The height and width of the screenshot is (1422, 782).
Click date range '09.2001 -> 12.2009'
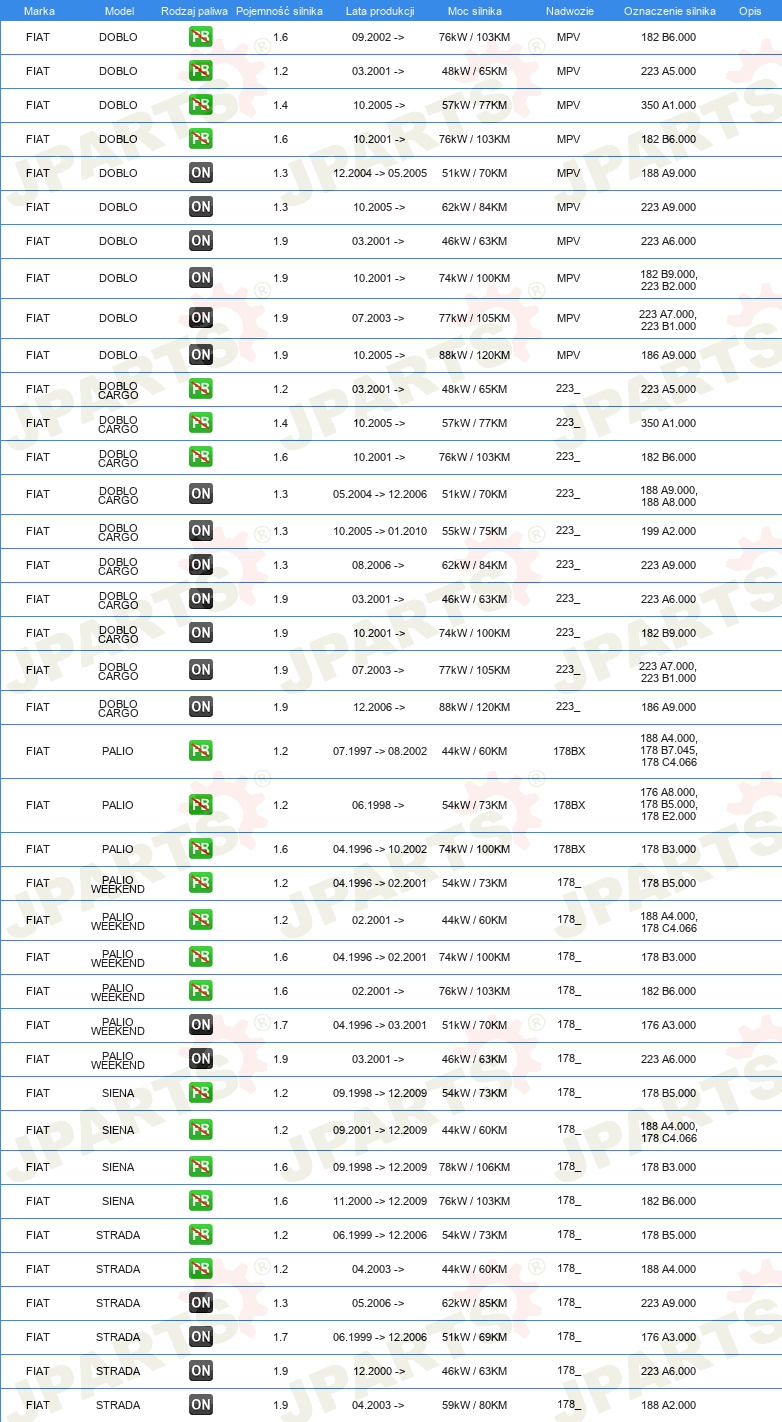point(380,1130)
